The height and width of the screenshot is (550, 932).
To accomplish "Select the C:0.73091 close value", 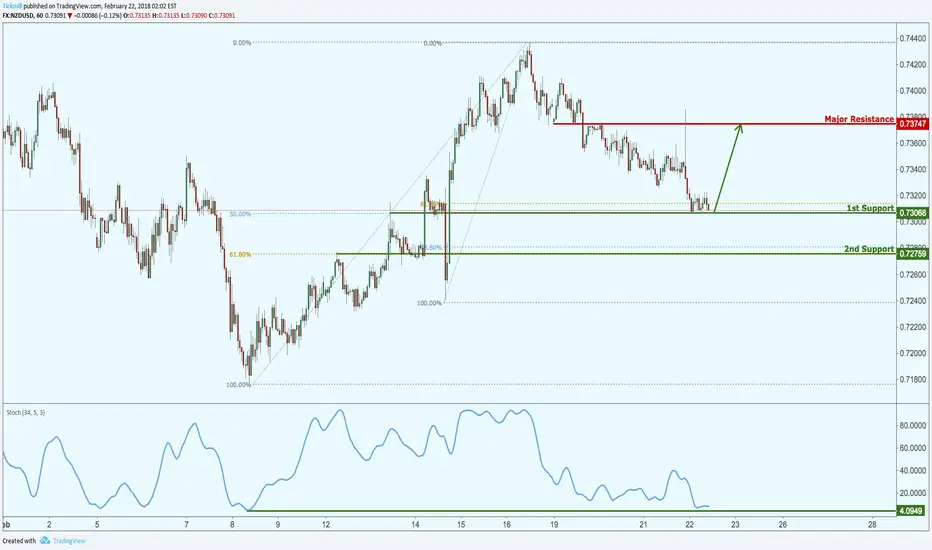I will click(222, 15).
